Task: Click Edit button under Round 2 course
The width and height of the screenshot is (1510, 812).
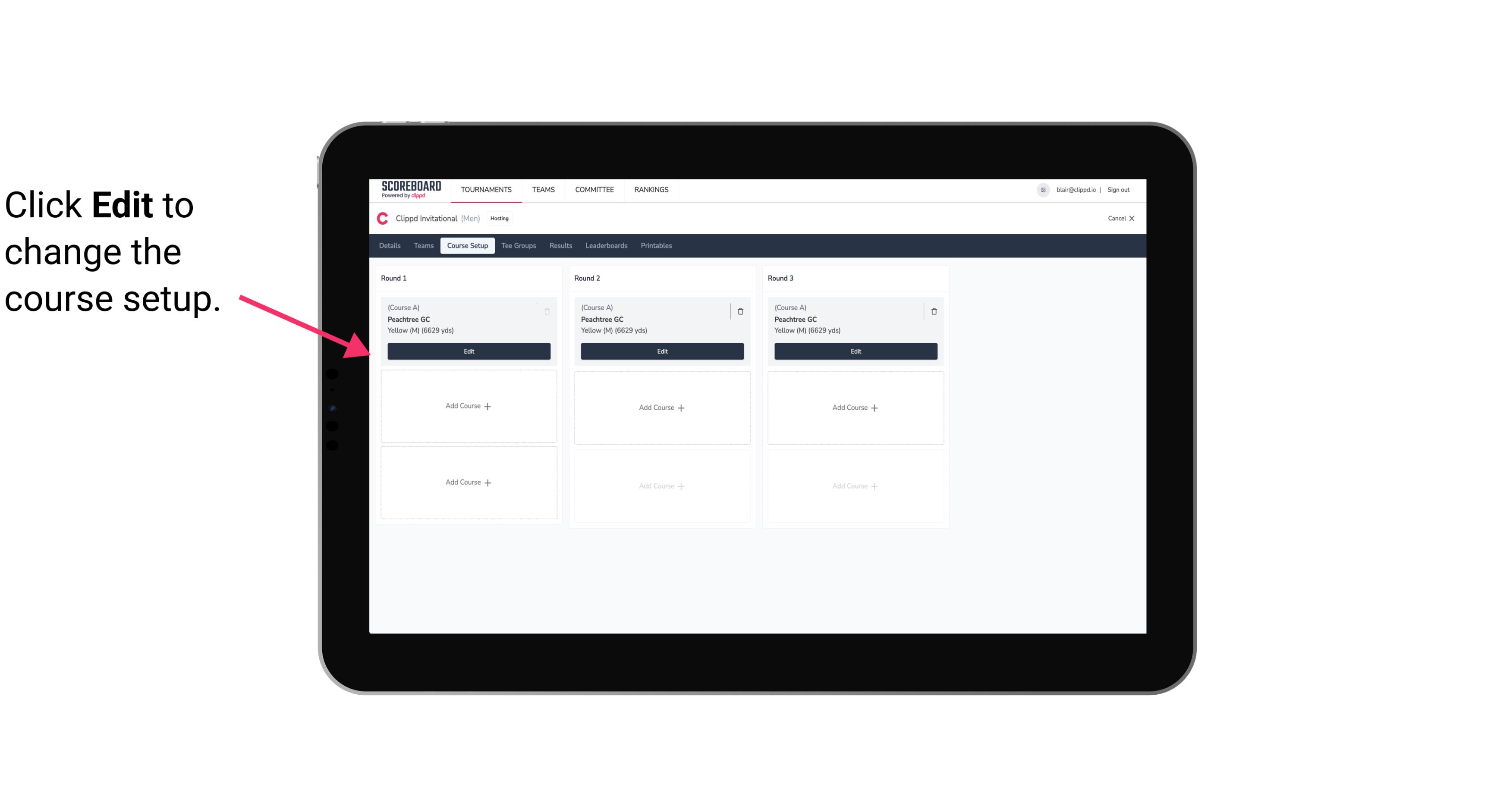Action: [x=662, y=351]
